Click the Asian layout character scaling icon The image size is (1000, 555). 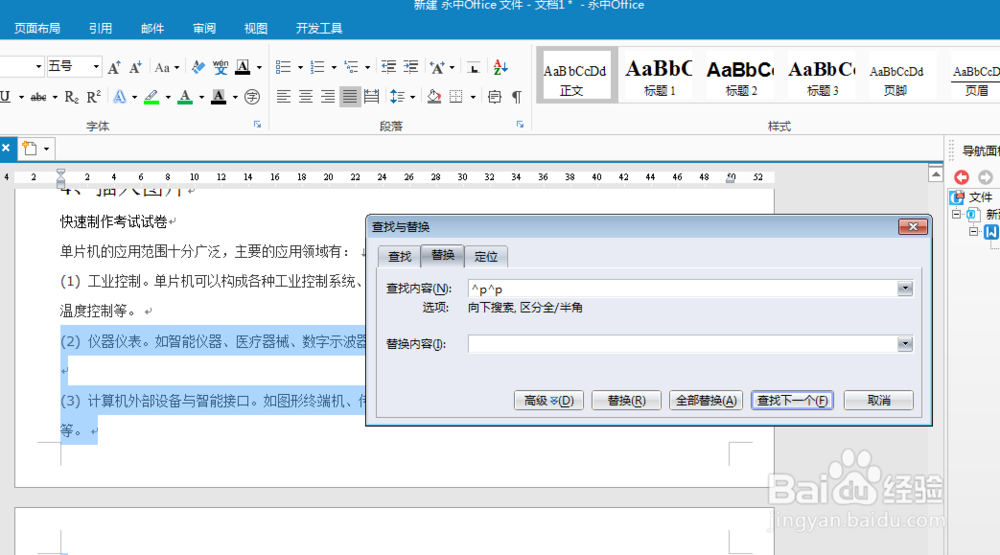[x=438, y=67]
